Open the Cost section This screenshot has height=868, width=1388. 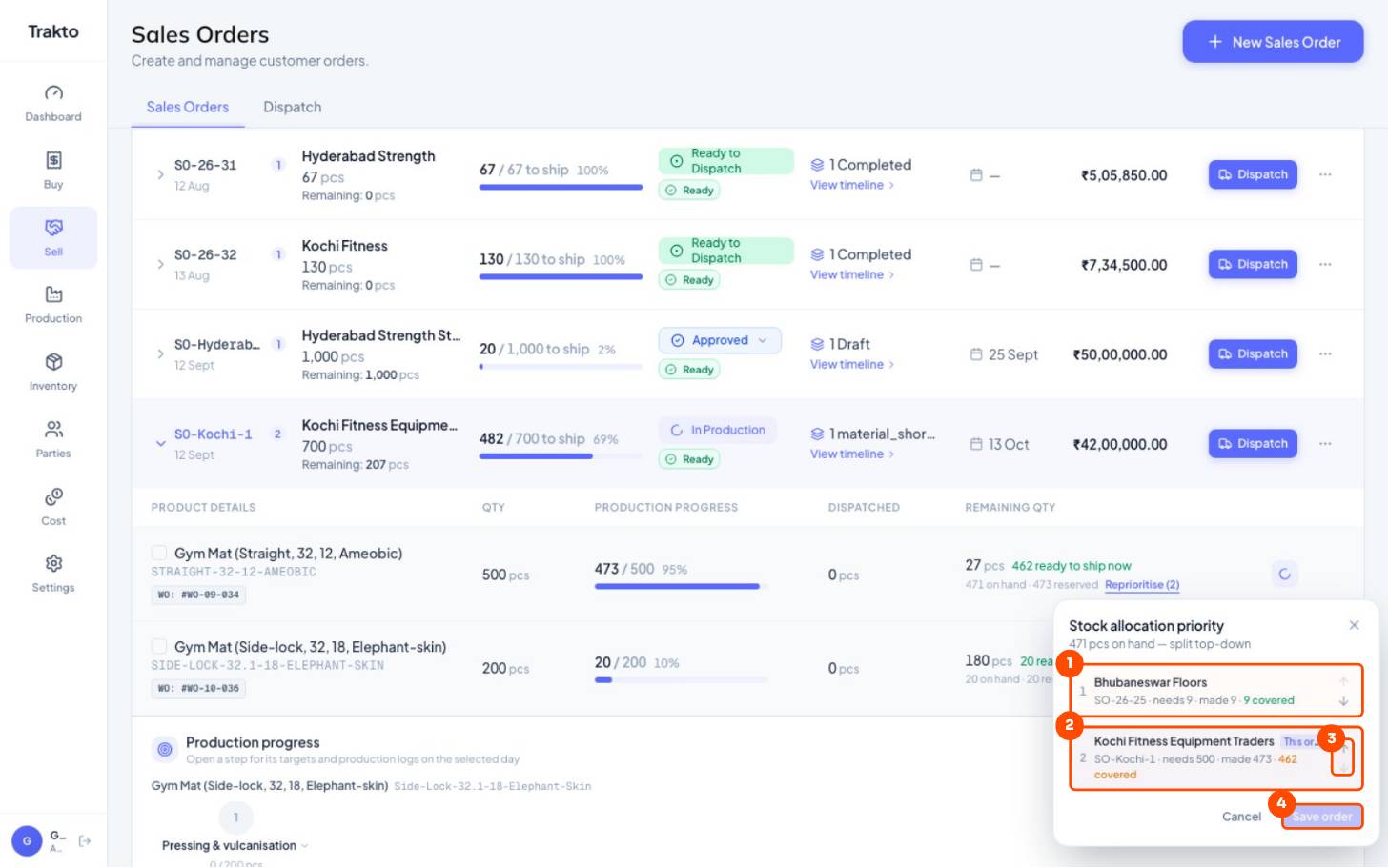coord(53,507)
